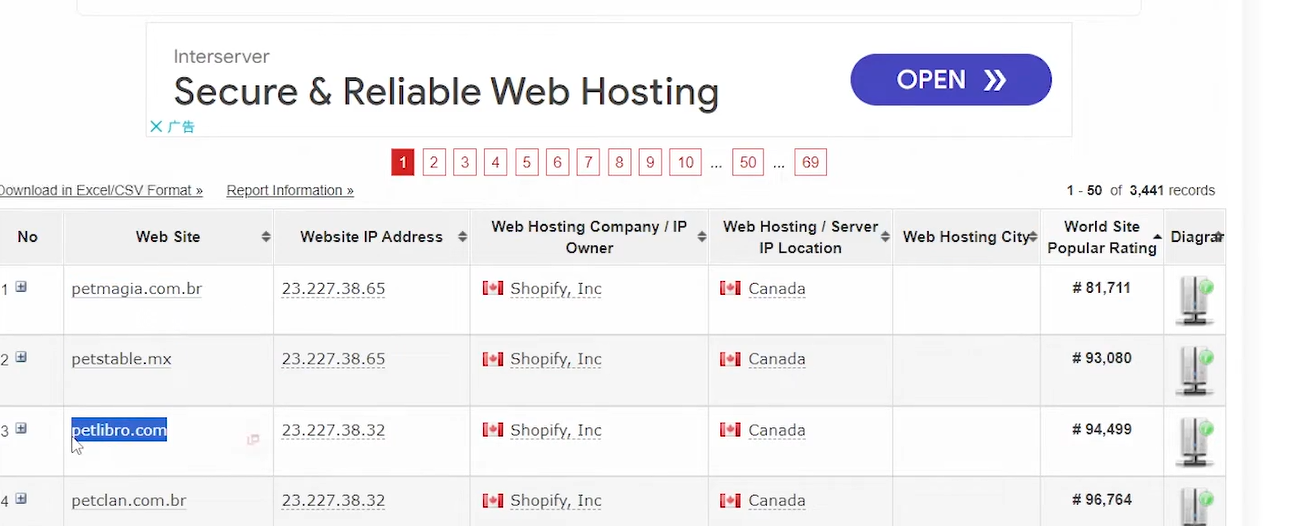Click location flag next to Canada in petstable row
The height and width of the screenshot is (526, 1296).
click(x=730, y=358)
